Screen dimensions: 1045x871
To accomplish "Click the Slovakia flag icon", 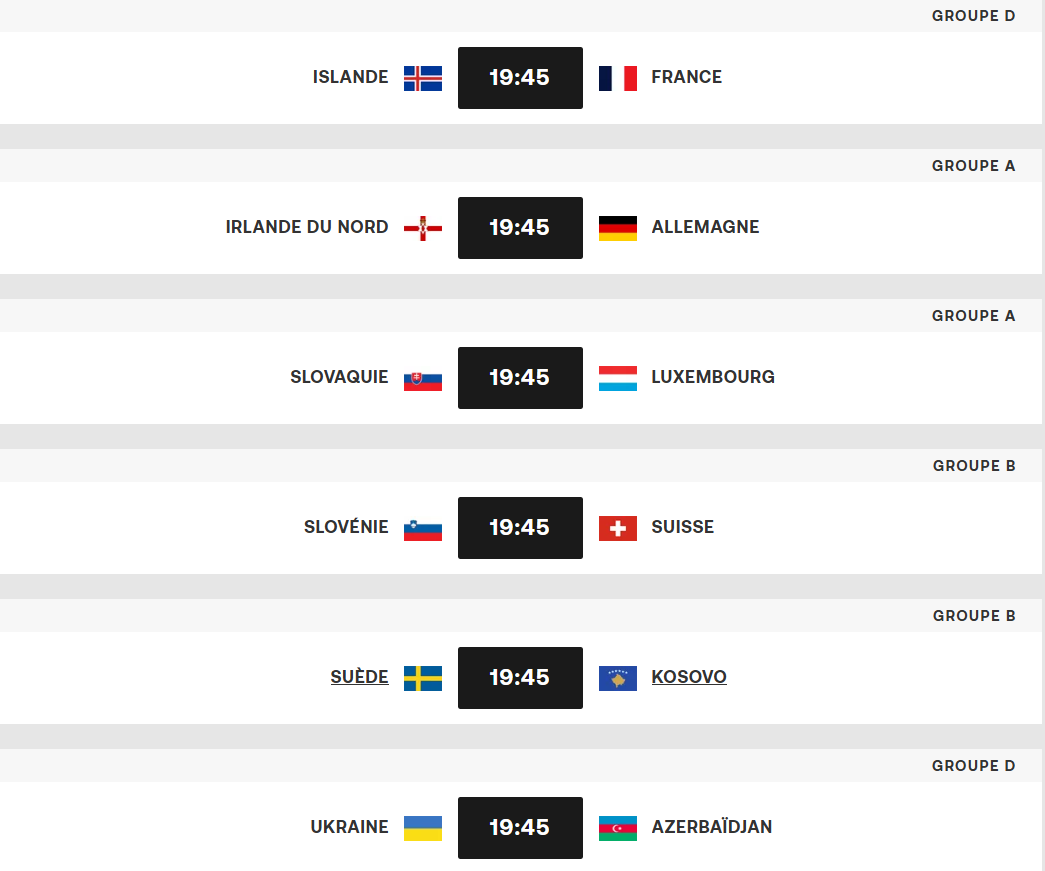I will pos(423,378).
